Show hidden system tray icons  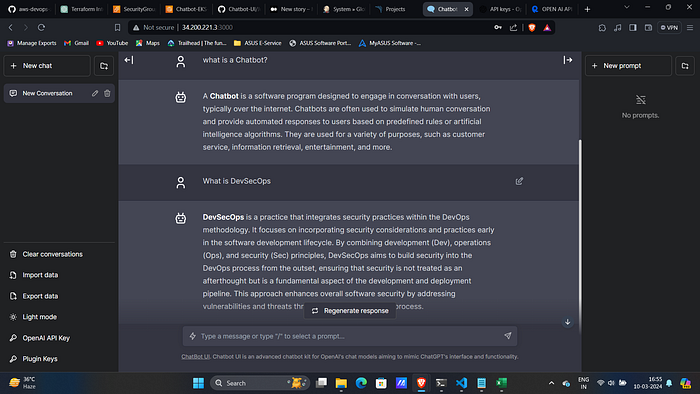coord(551,383)
